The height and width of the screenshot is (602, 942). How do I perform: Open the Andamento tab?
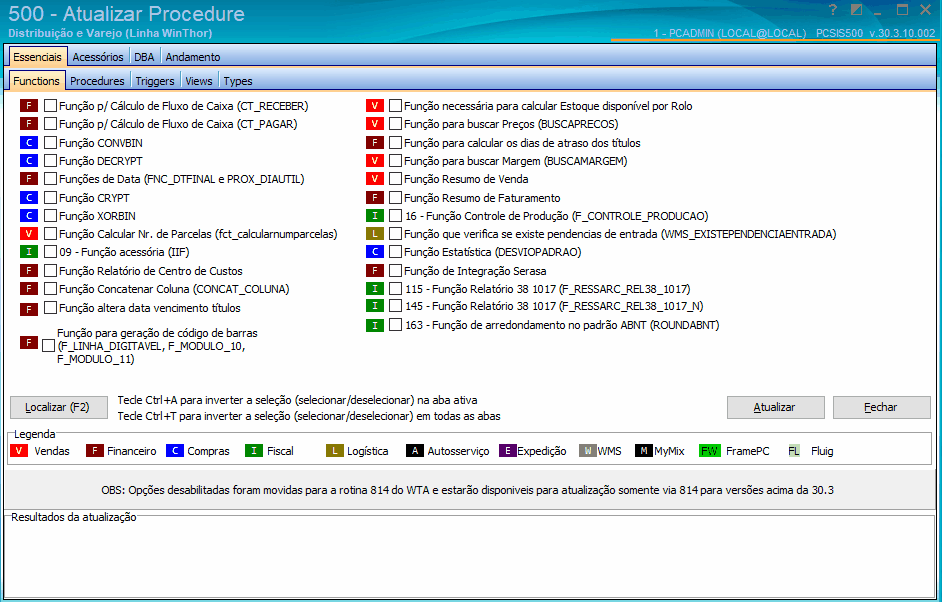pos(193,57)
